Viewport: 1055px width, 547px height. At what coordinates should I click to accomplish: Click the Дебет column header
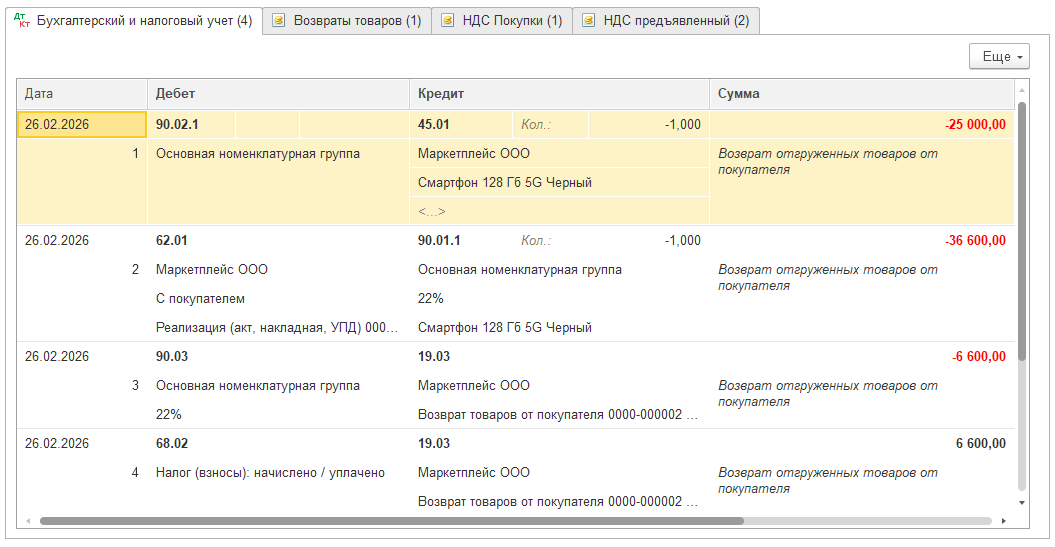click(x=278, y=94)
